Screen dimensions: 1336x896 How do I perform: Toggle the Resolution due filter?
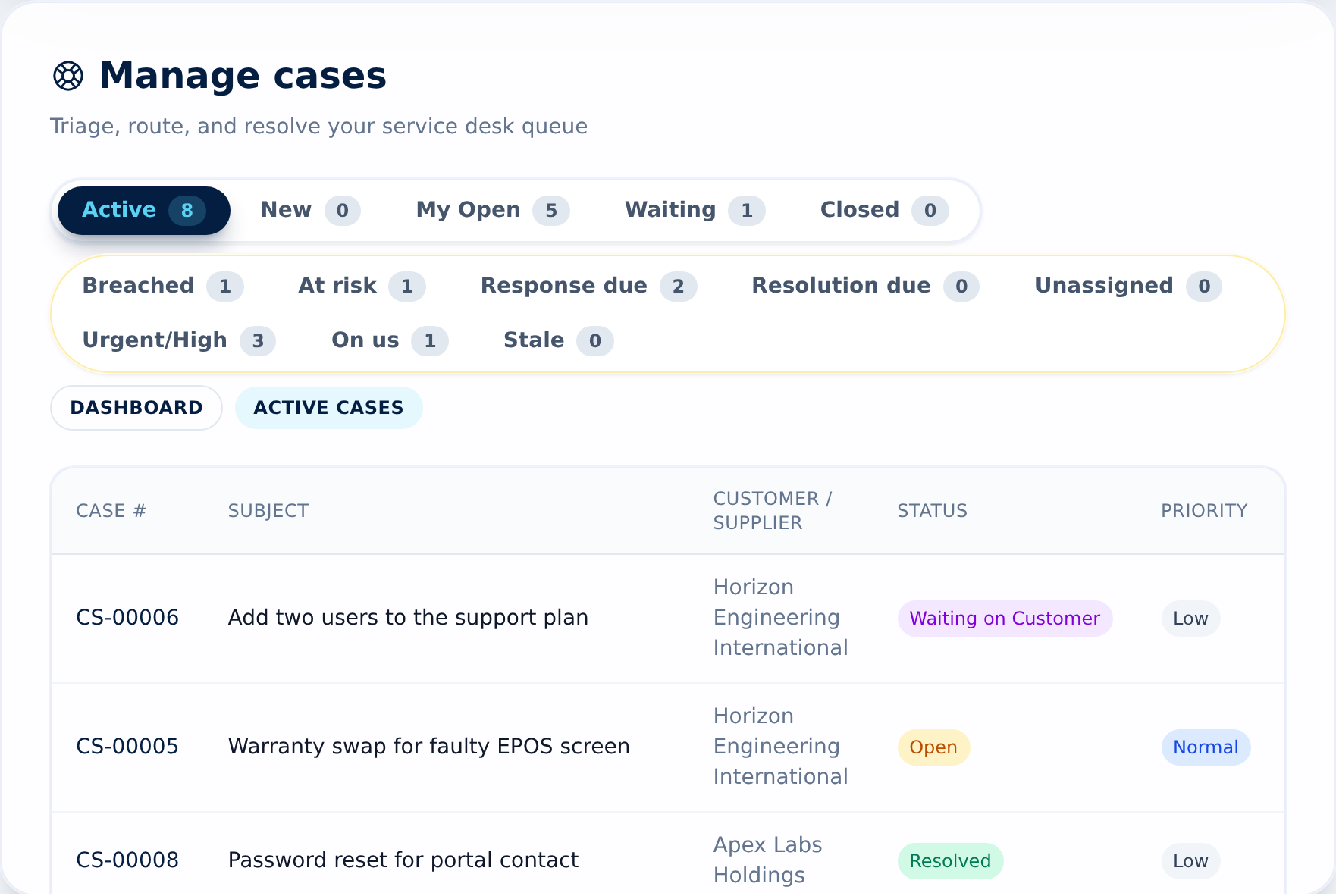click(865, 286)
